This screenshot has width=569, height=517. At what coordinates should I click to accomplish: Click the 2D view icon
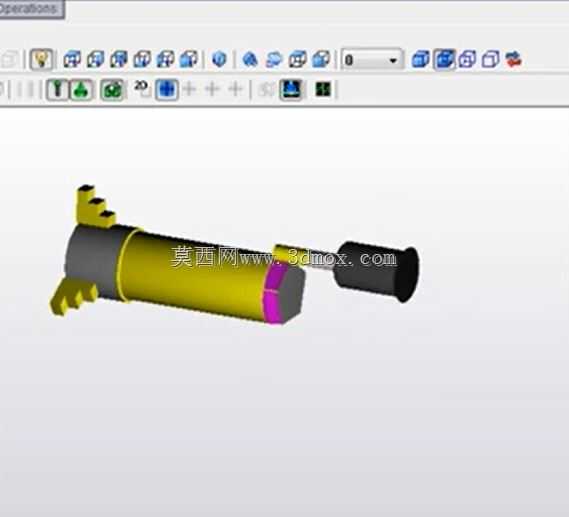(x=142, y=89)
